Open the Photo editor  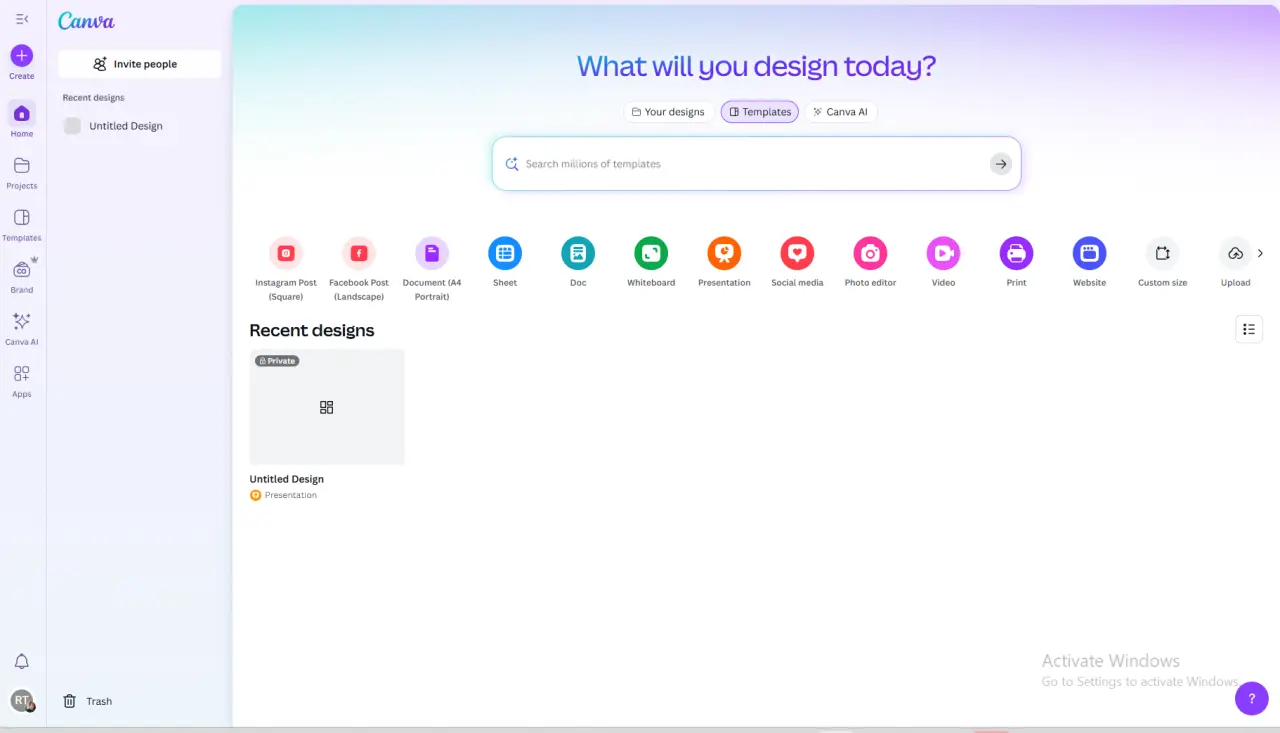point(870,261)
